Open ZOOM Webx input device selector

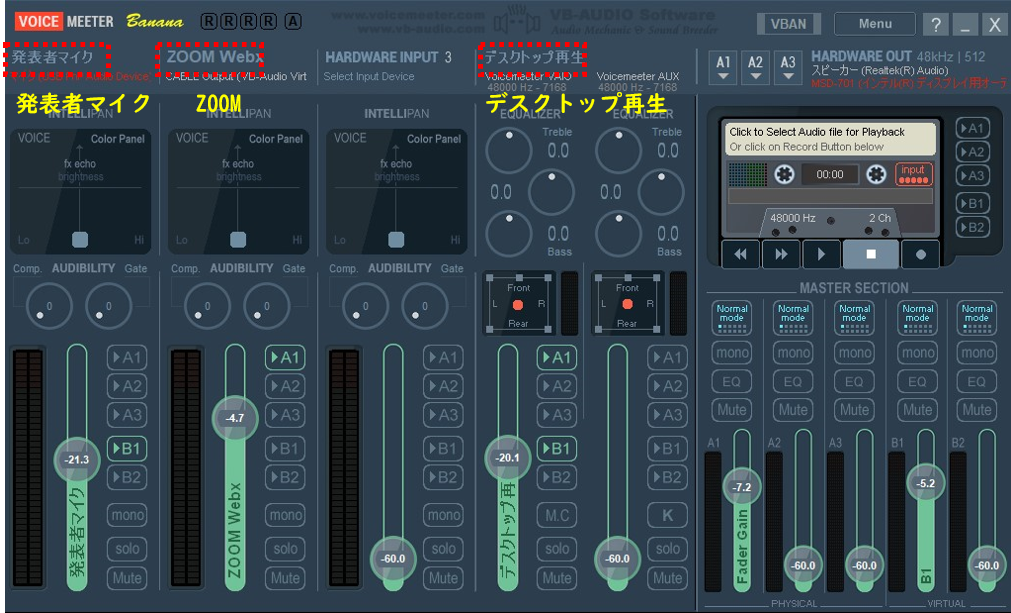[236, 77]
